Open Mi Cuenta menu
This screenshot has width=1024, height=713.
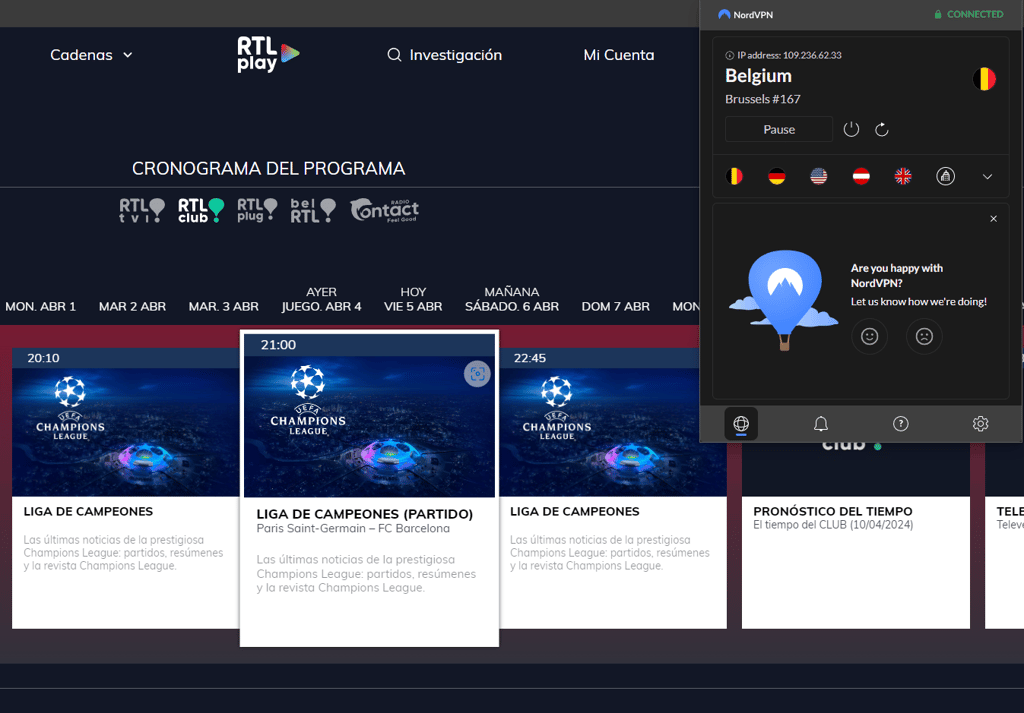point(618,55)
